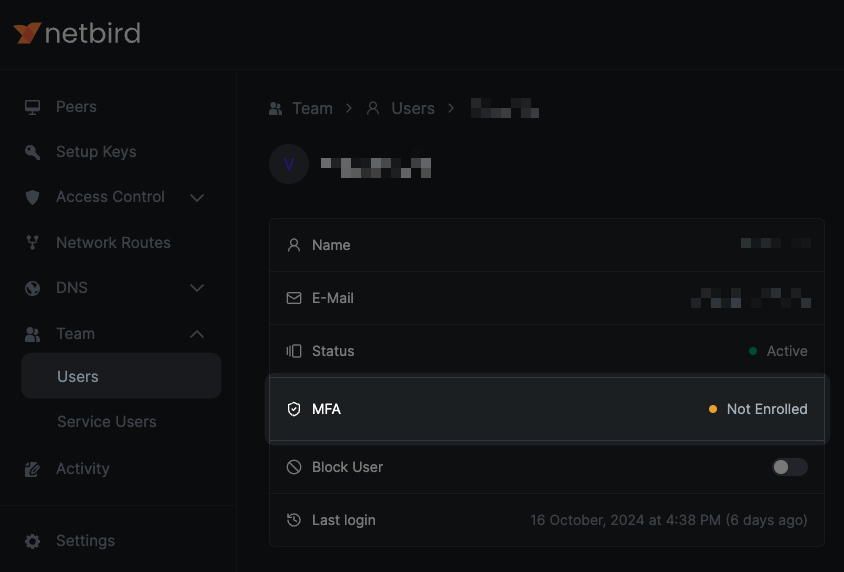Open Network Routes page
The height and width of the screenshot is (572, 844).
tap(113, 243)
